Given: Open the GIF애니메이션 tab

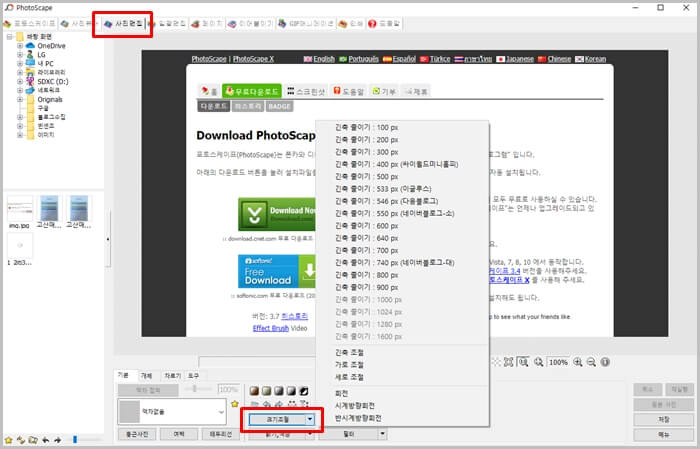Looking at the screenshot, I should (306, 23).
